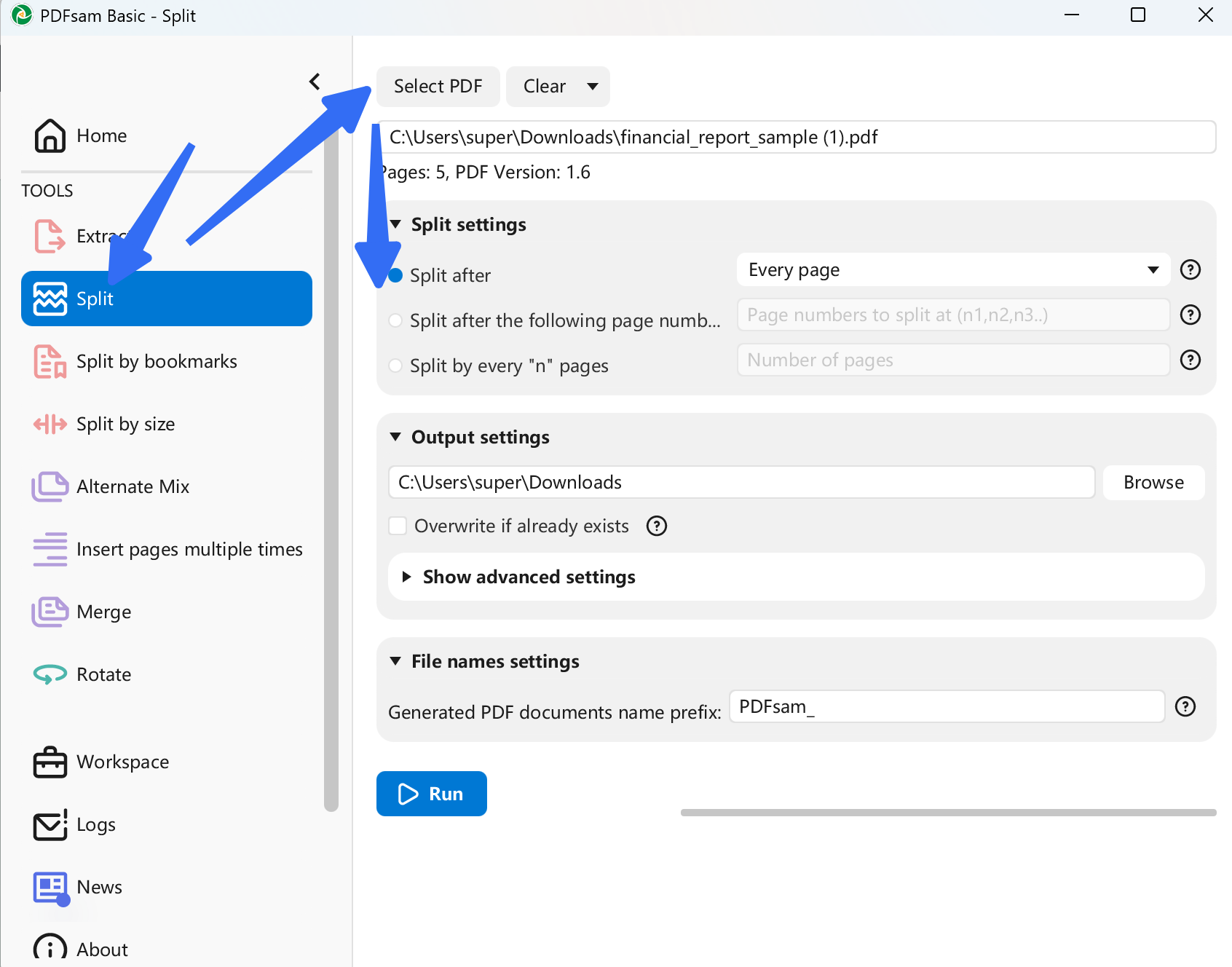
Task: Select the Split after radio button
Action: click(395, 275)
